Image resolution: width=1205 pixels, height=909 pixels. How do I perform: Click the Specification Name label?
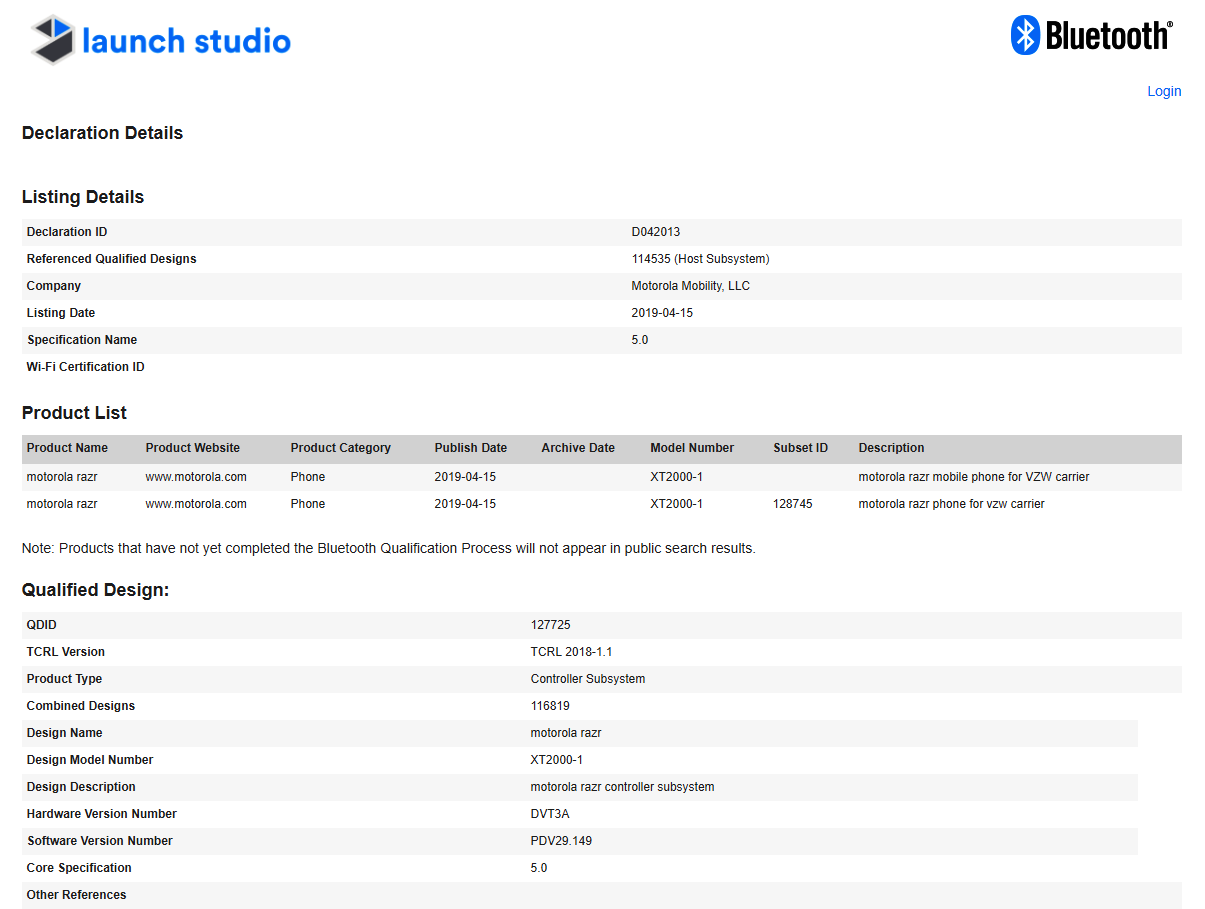point(82,340)
